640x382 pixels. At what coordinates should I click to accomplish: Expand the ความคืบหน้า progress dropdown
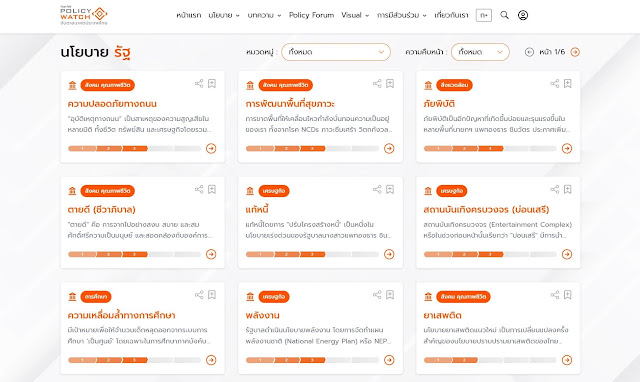pyautogui.click(x=480, y=52)
